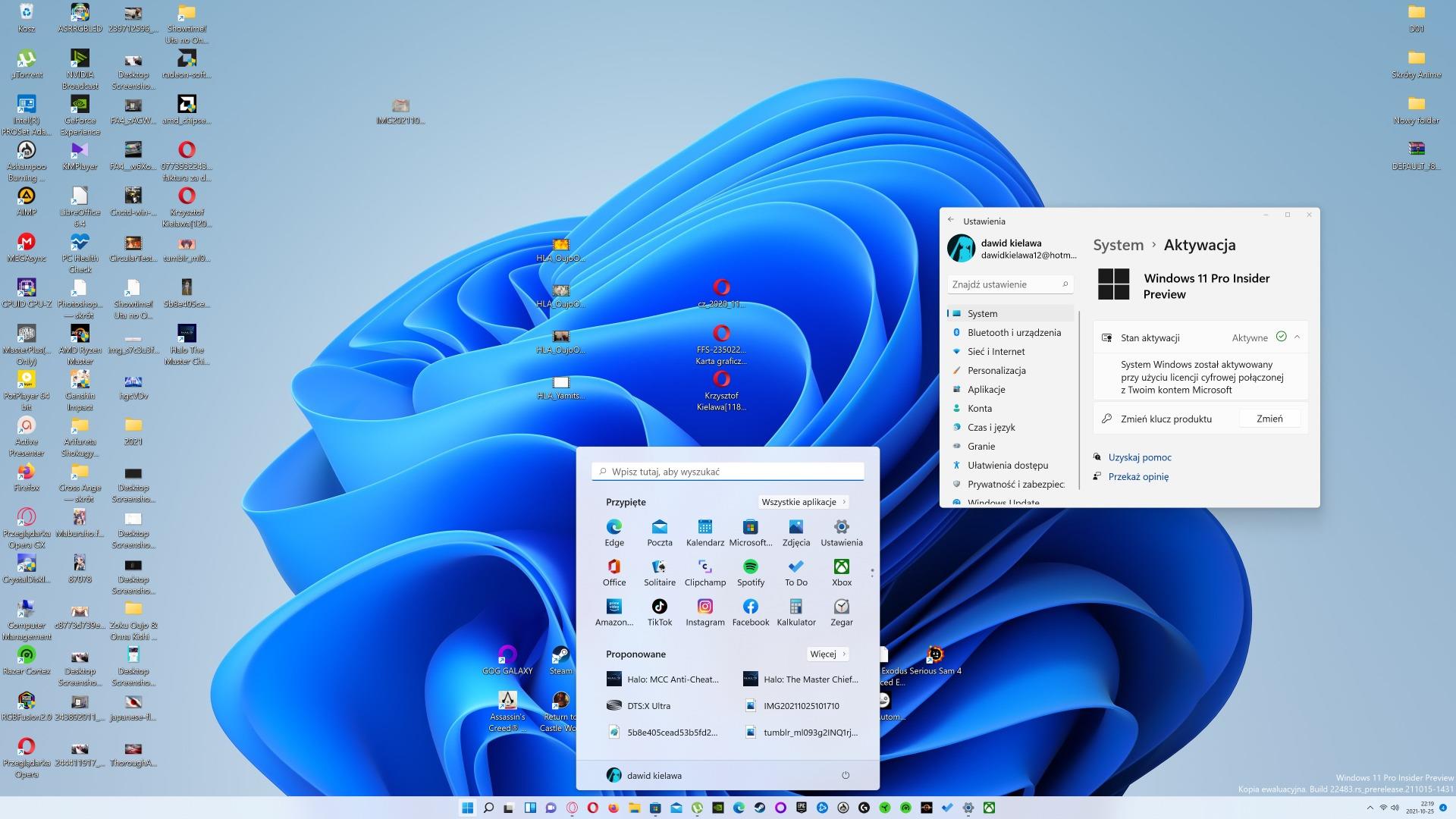Click the taskbar clock and date

1421,808
